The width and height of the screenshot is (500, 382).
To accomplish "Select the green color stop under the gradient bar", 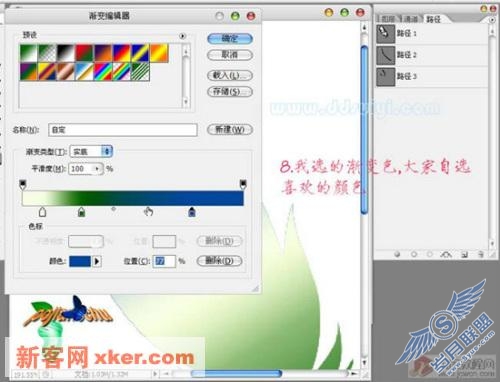I will [x=81, y=211].
